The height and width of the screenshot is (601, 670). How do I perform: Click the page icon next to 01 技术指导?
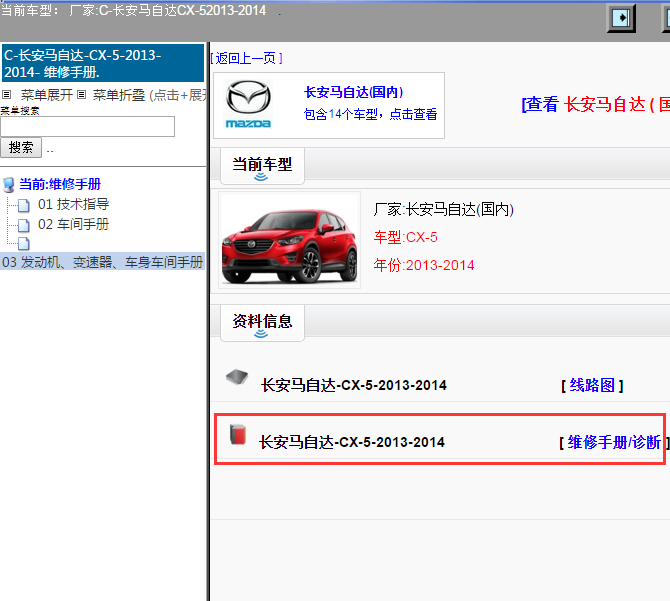pos(24,205)
